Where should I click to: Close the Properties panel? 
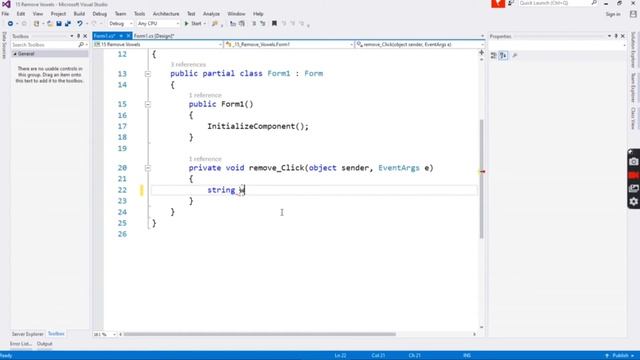point(623,36)
